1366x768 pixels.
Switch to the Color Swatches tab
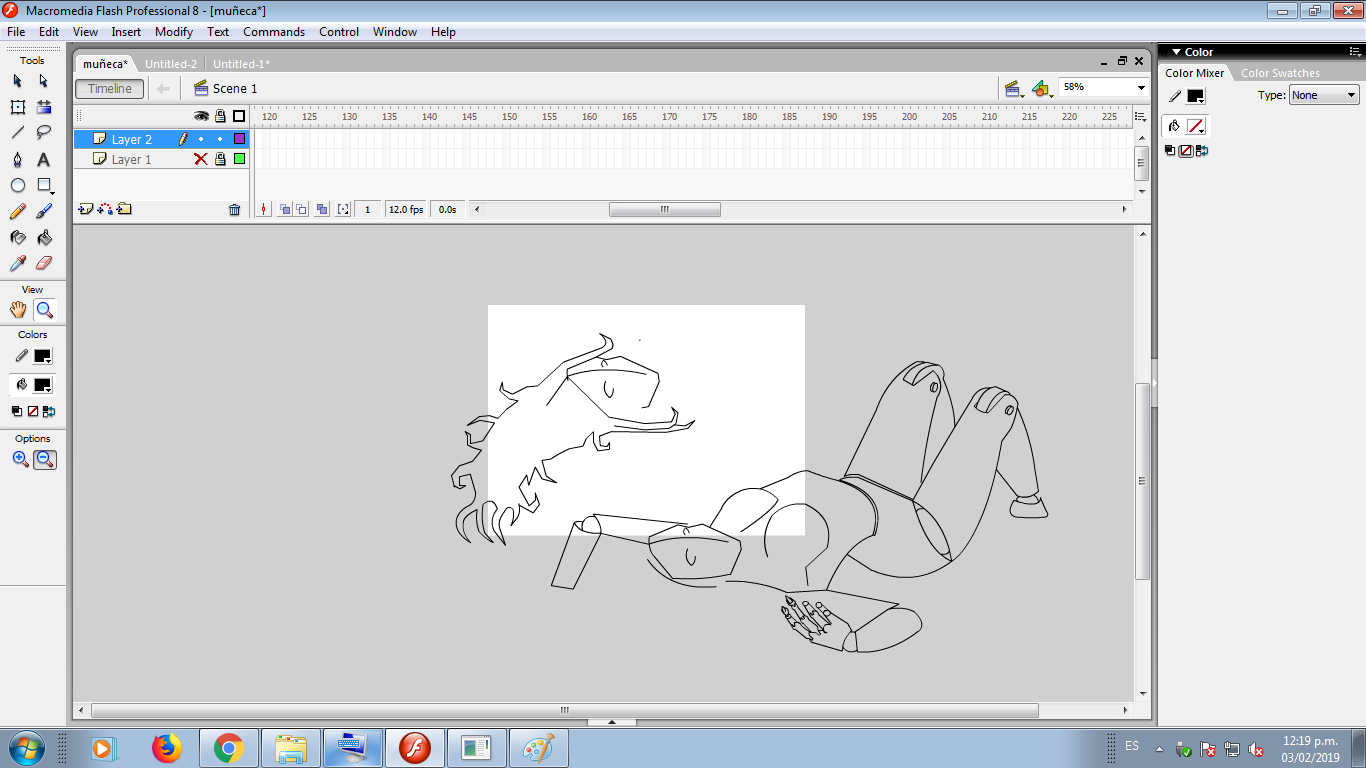[x=1280, y=73]
